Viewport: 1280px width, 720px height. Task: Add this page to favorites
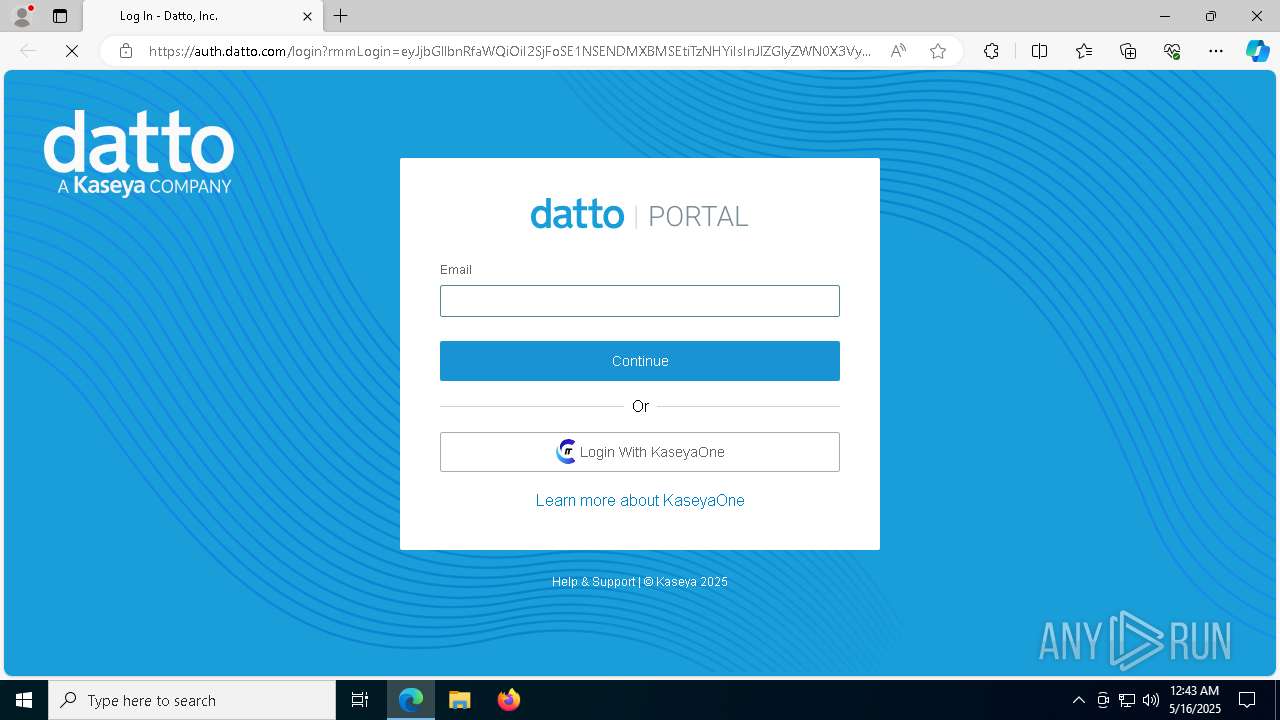[938, 51]
